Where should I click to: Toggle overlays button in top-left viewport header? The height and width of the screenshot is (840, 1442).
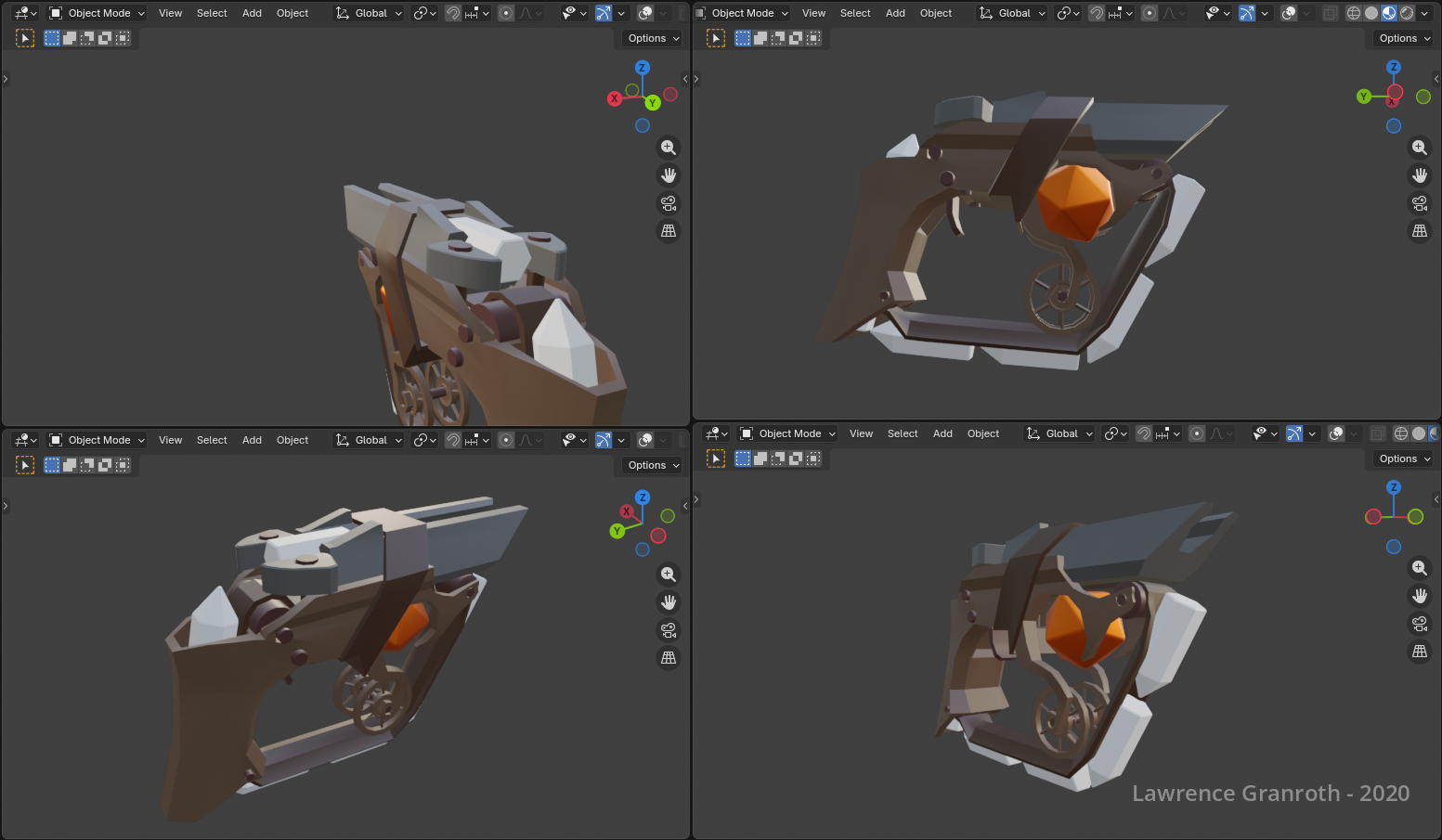pos(645,13)
